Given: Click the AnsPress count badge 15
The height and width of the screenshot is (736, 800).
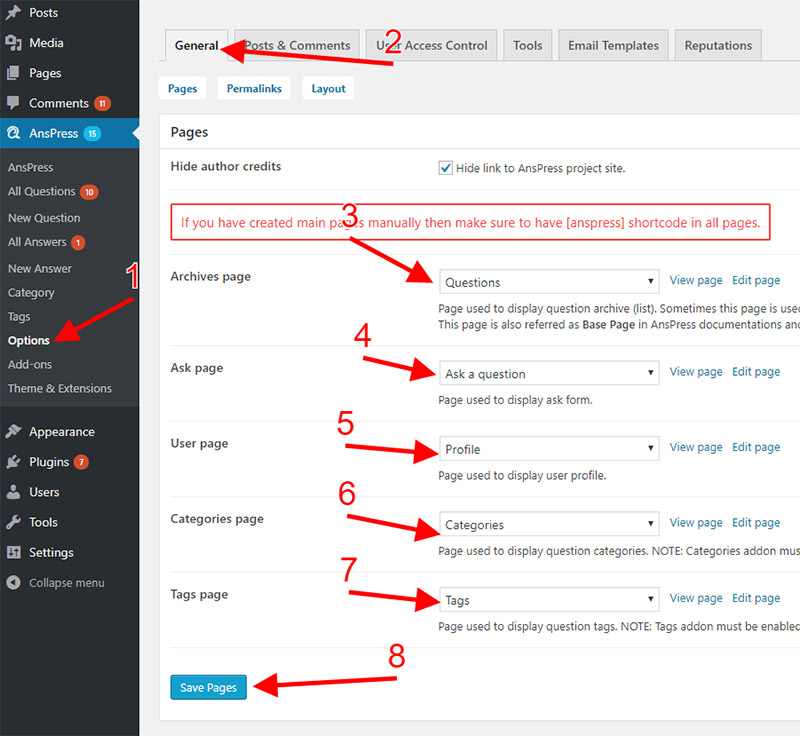Looking at the screenshot, I should (x=92, y=134).
